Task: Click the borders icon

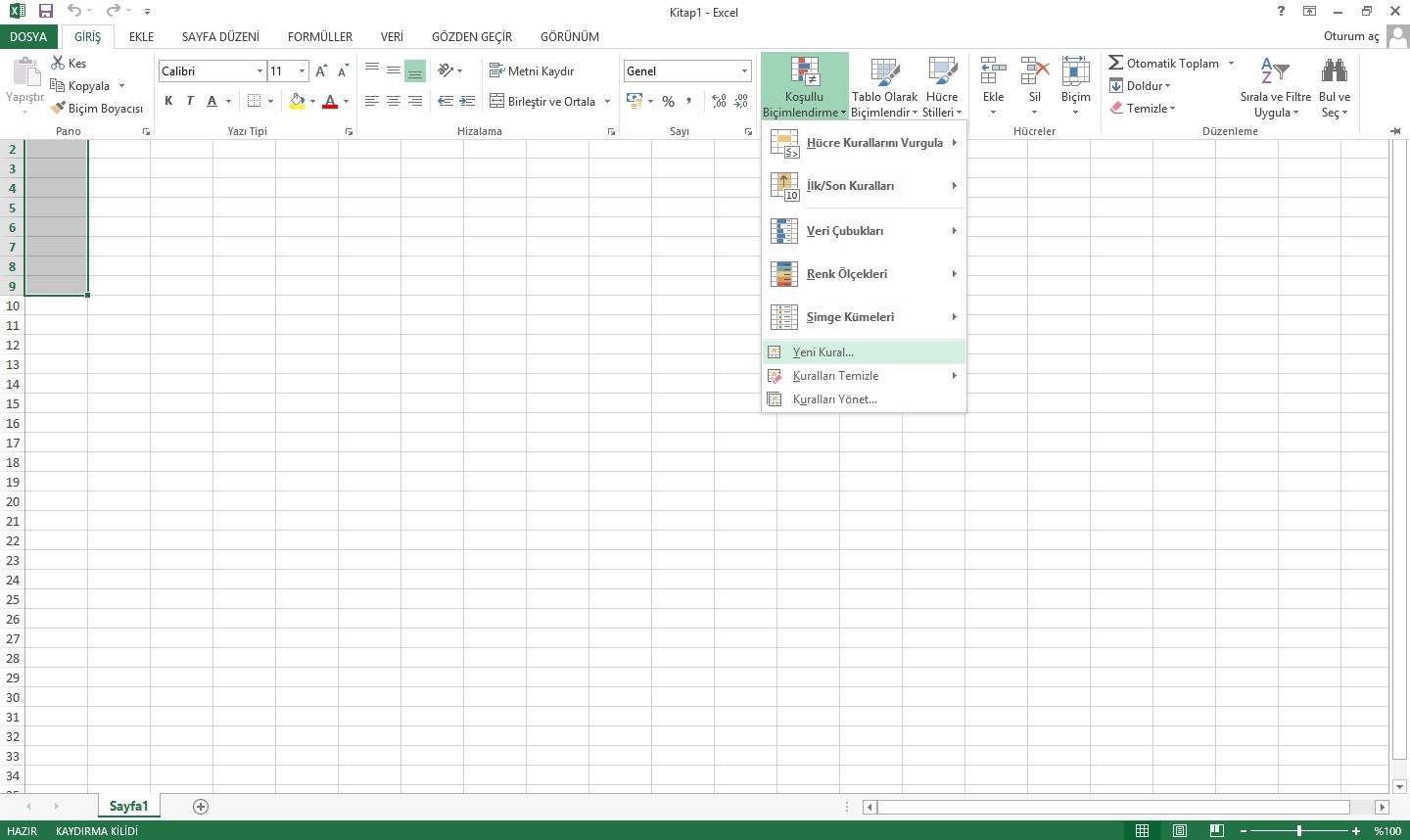Action: click(255, 101)
